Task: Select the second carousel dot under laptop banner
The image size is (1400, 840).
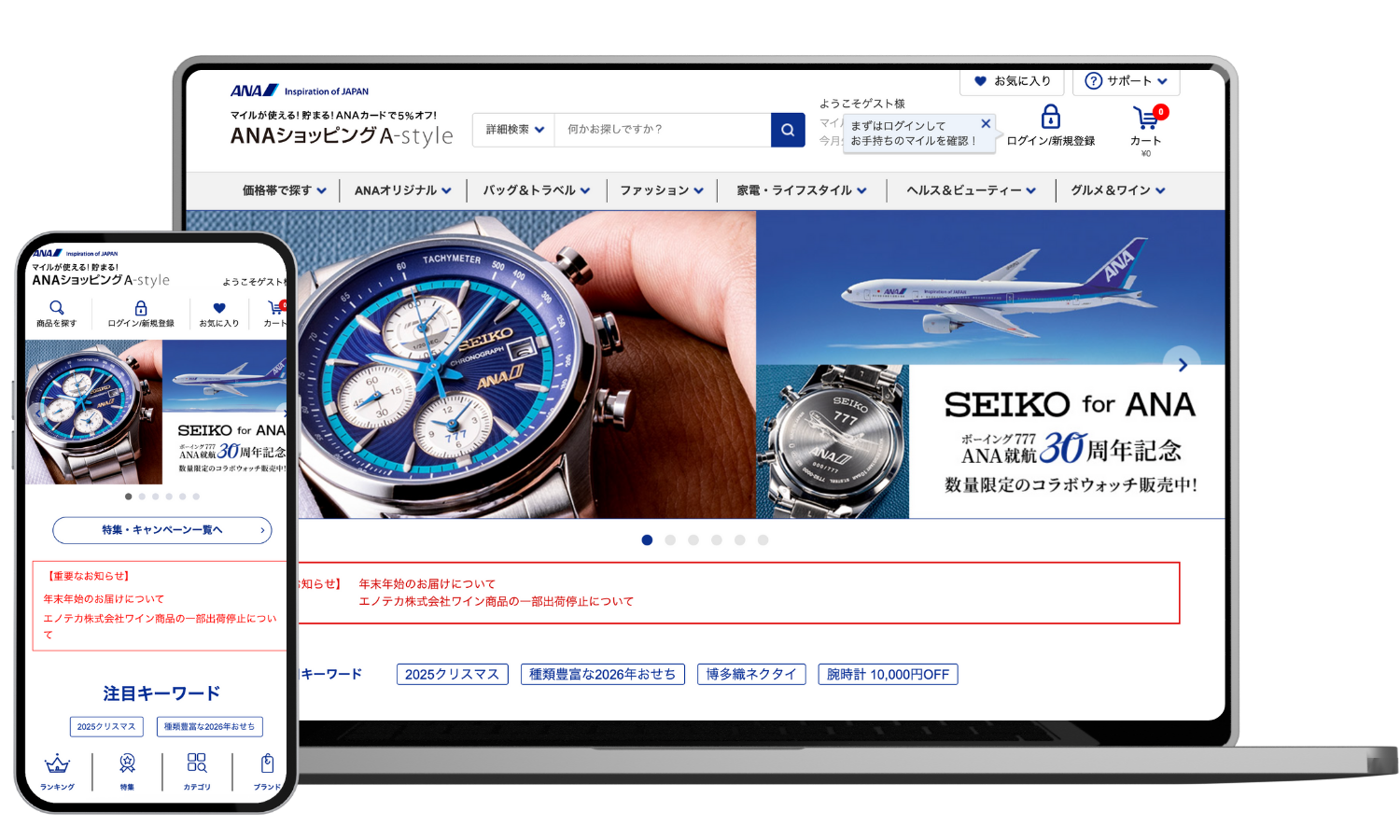Action: click(670, 540)
